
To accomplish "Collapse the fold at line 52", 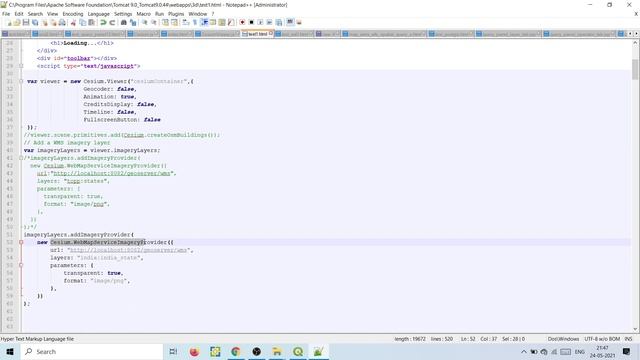I will 21,242.
